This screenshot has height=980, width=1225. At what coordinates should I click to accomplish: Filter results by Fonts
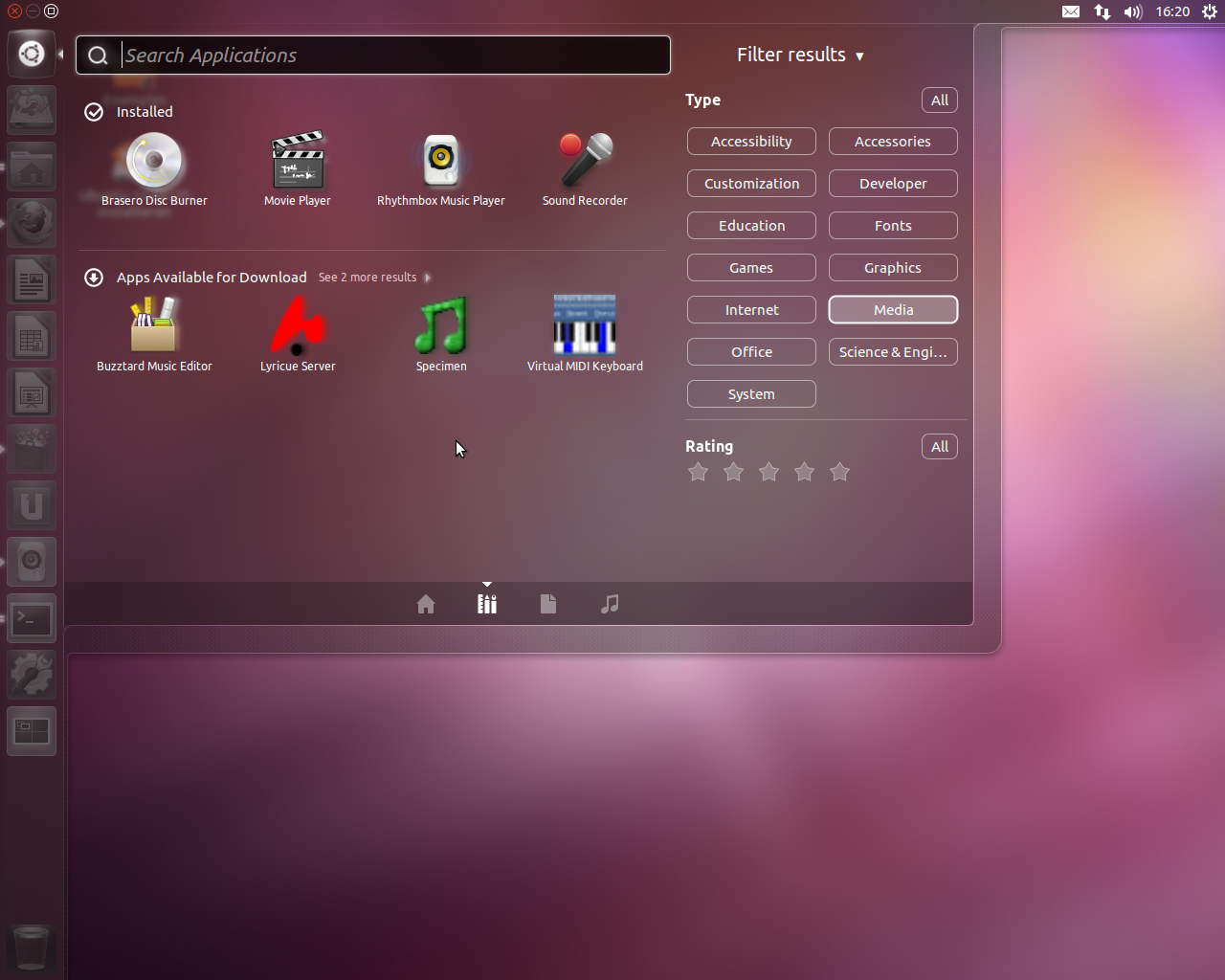[x=893, y=226]
